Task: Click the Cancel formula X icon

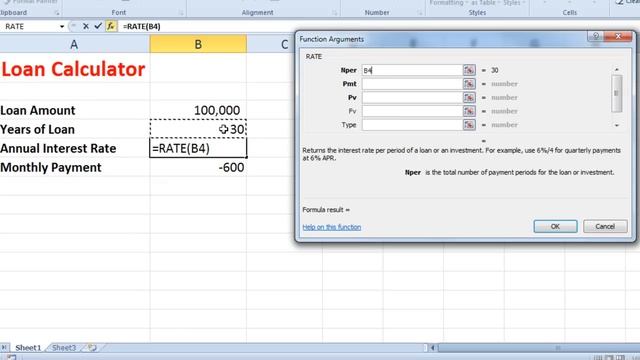Action: tap(86, 26)
